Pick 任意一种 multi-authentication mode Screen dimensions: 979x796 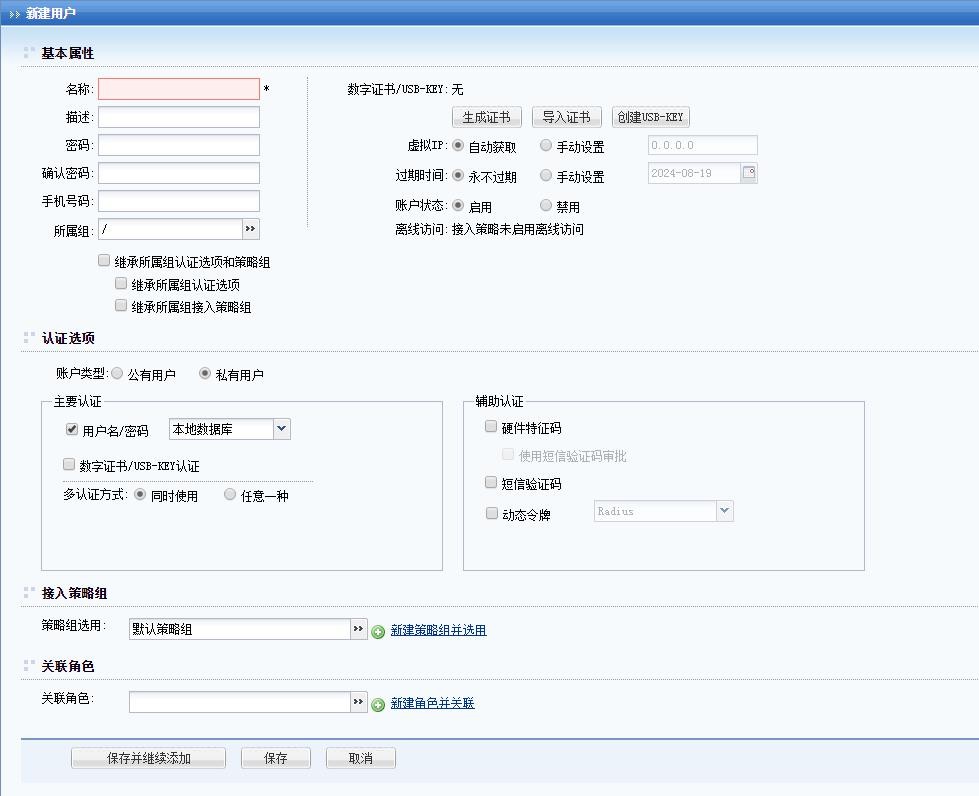coord(230,495)
